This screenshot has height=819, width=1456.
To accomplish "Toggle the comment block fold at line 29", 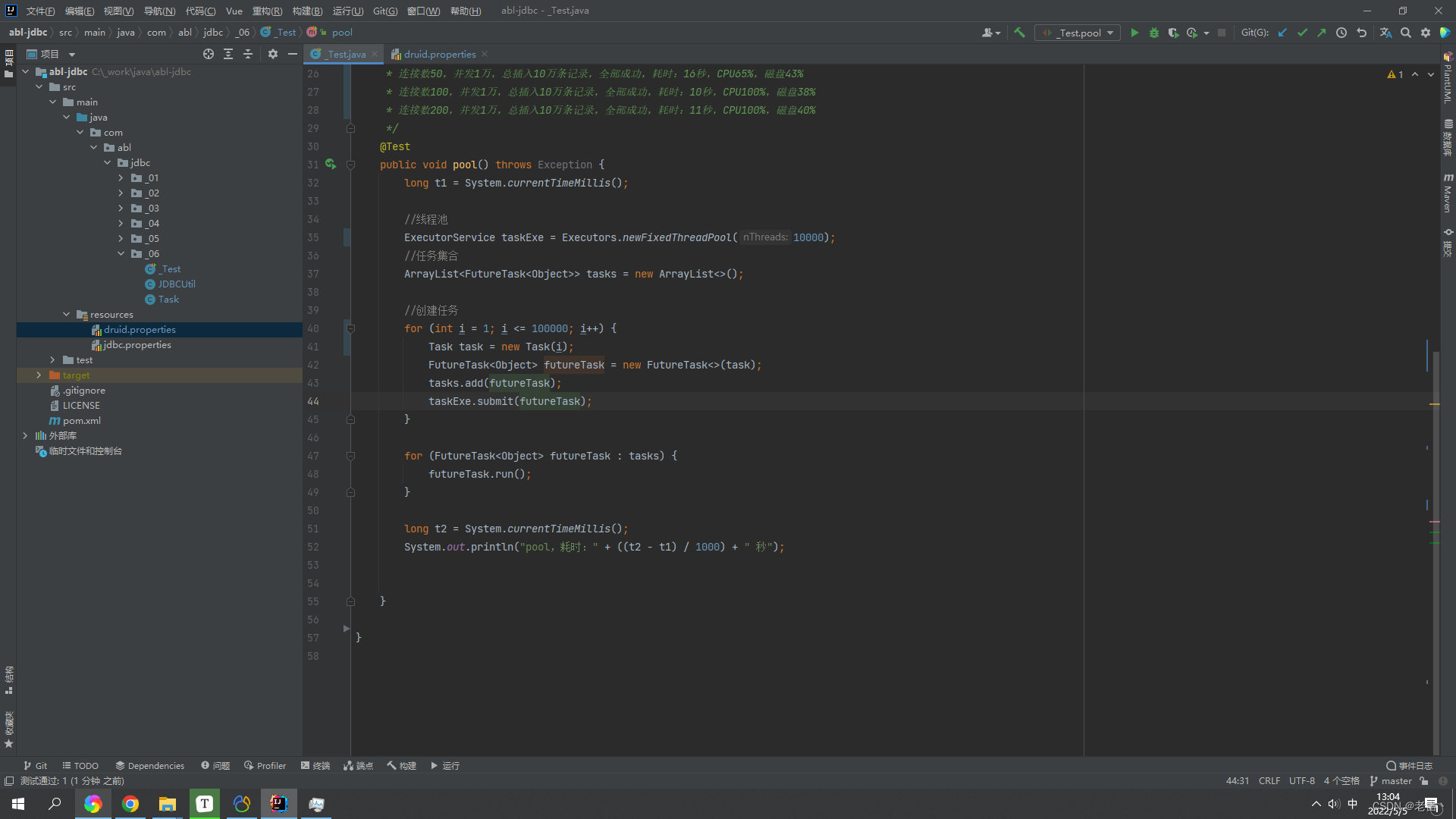I will (350, 128).
